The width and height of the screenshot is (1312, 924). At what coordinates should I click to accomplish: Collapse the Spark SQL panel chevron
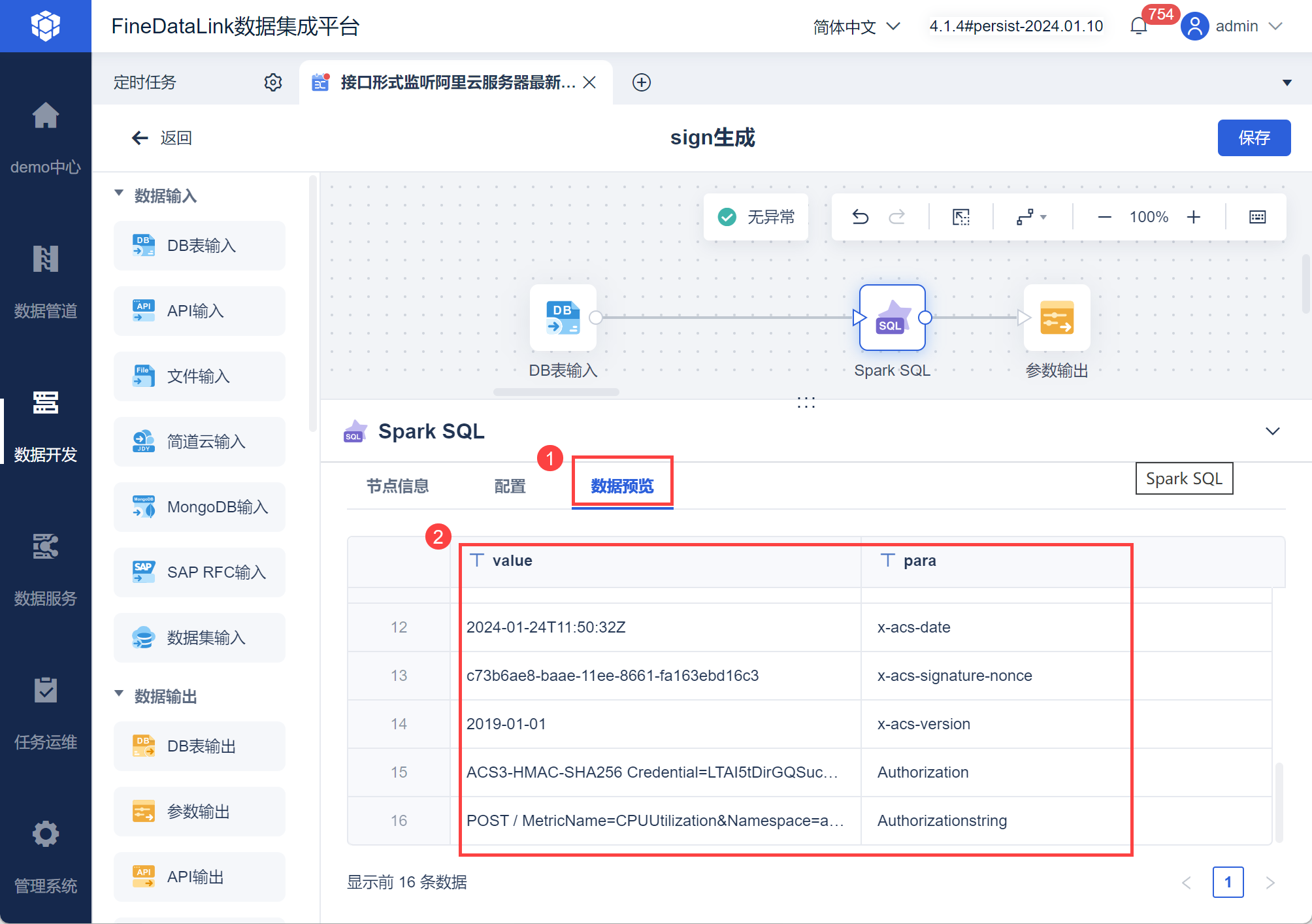[x=1272, y=431]
